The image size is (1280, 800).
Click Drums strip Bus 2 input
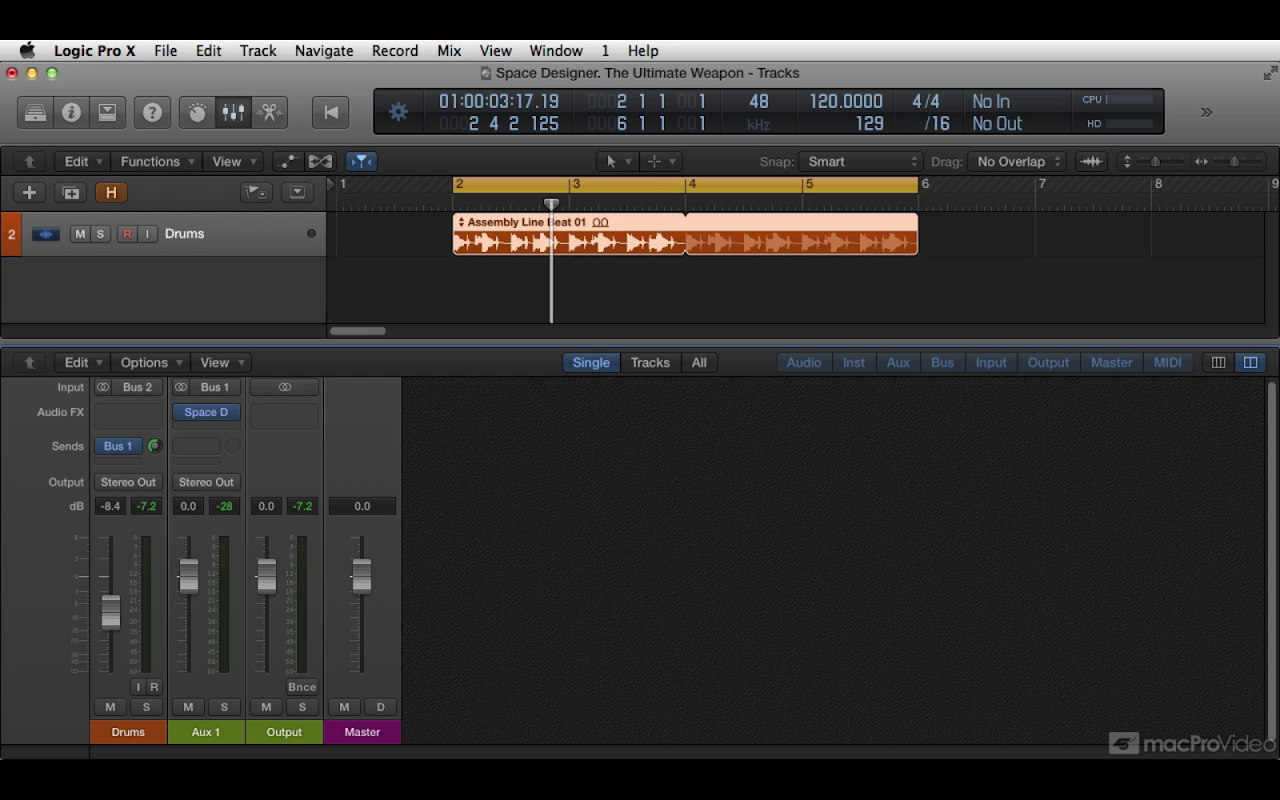[x=138, y=387]
